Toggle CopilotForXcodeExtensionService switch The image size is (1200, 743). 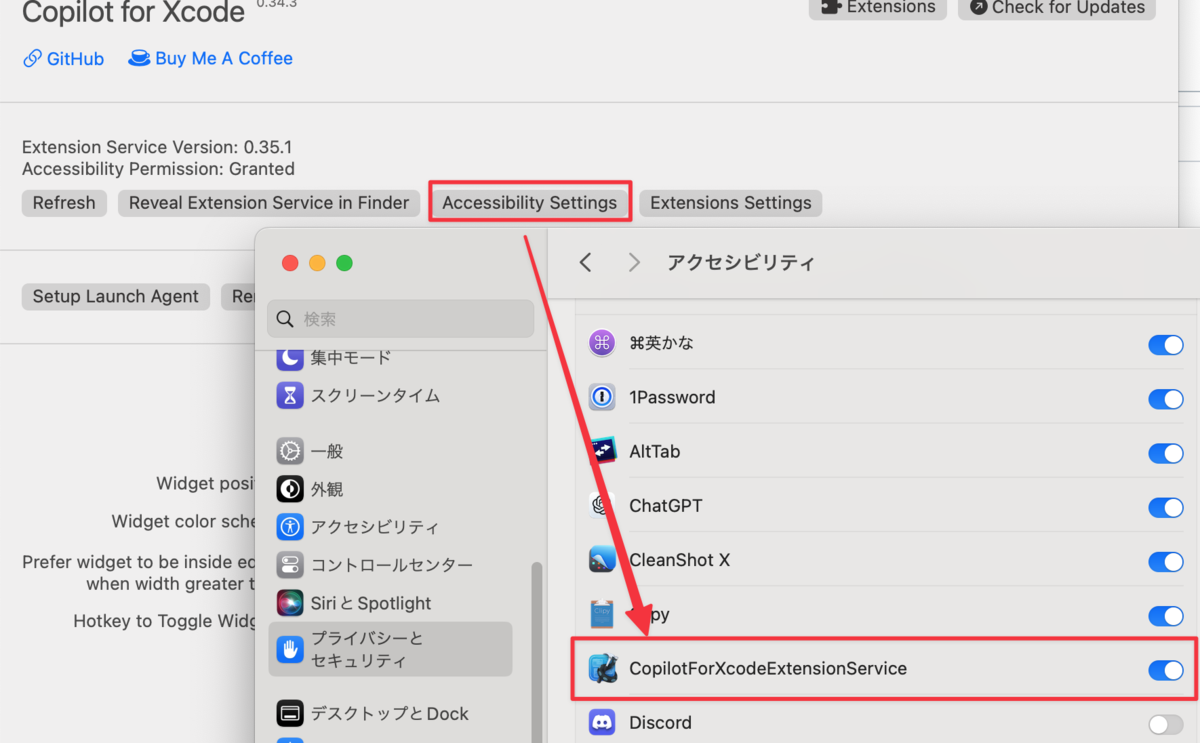pyautogui.click(x=1166, y=670)
